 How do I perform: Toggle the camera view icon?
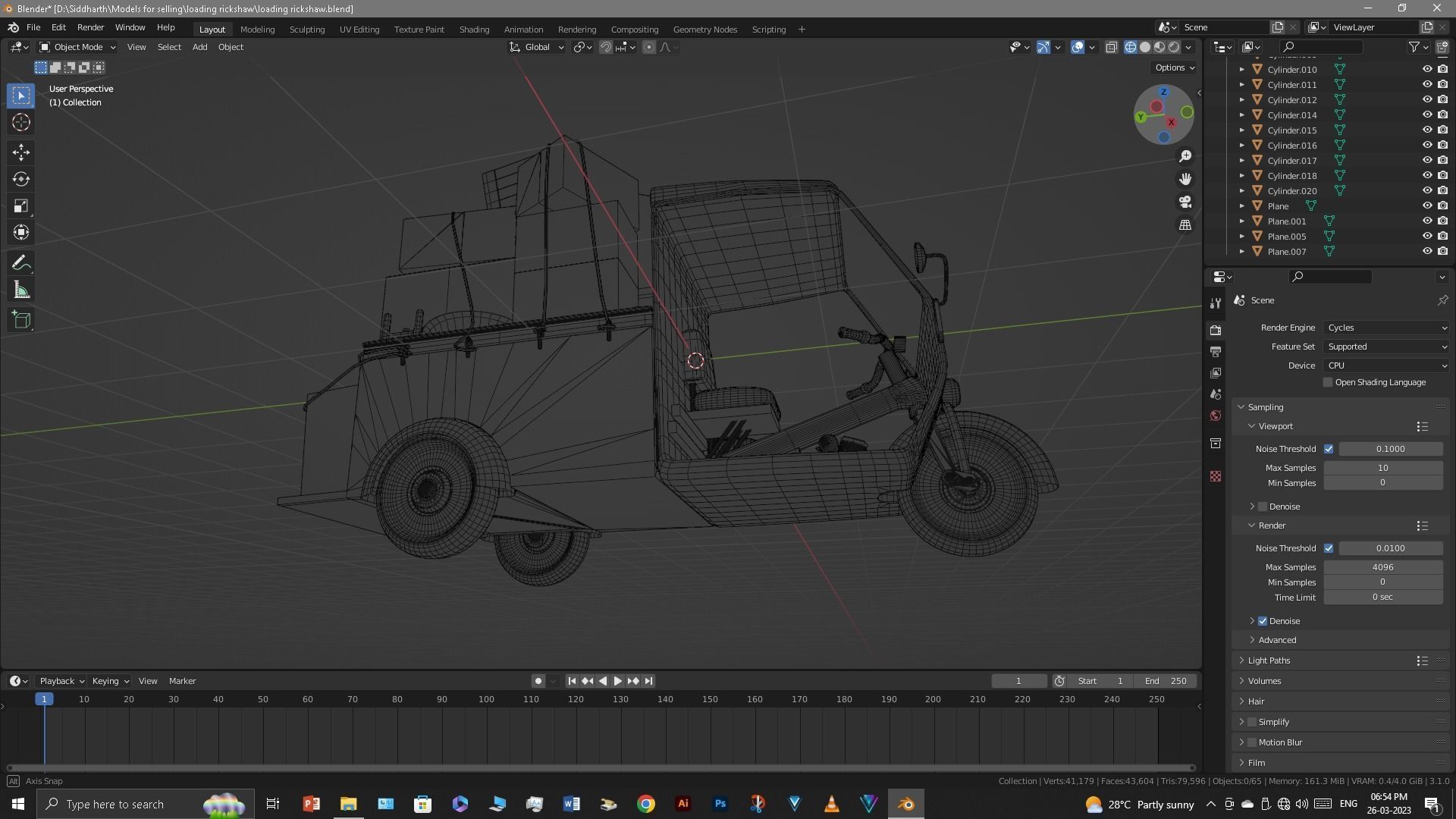pos(1185,202)
